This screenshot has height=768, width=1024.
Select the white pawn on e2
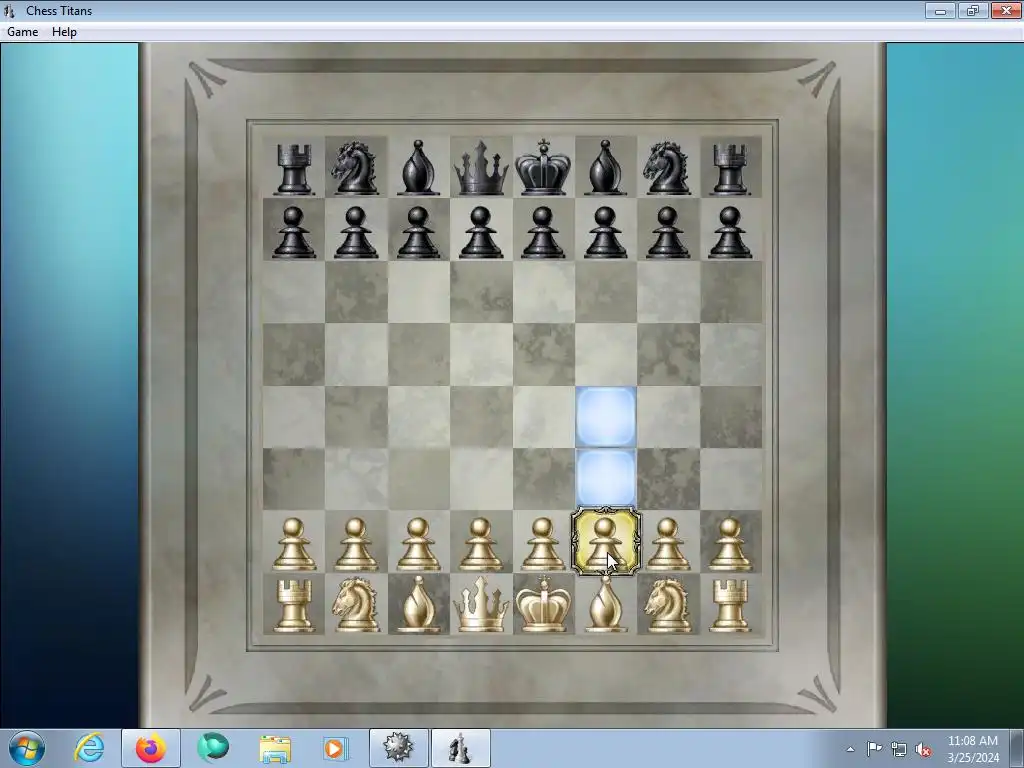coord(543,543)
